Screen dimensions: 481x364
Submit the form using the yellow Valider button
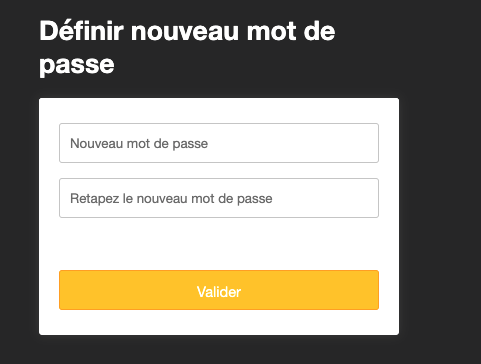tap(219, 290)
